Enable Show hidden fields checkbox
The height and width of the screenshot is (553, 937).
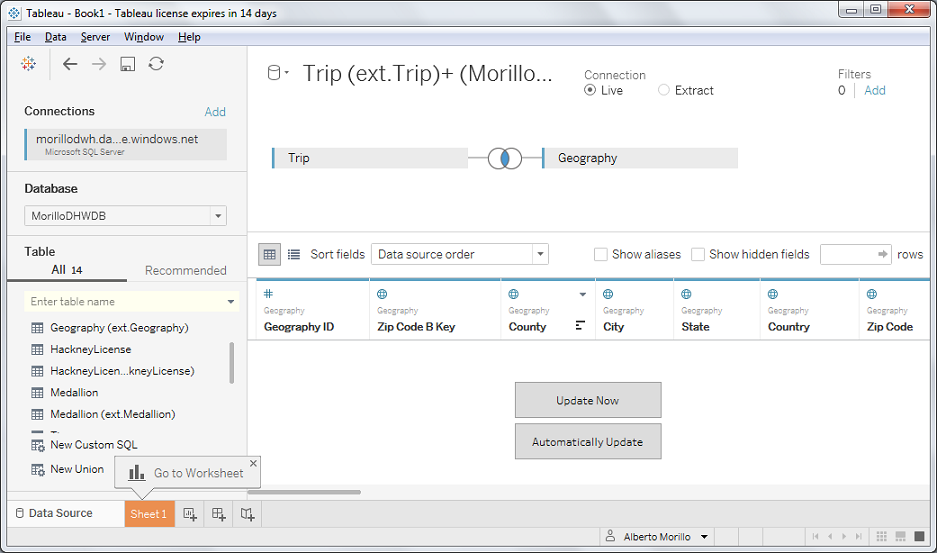tap(697, 254)
